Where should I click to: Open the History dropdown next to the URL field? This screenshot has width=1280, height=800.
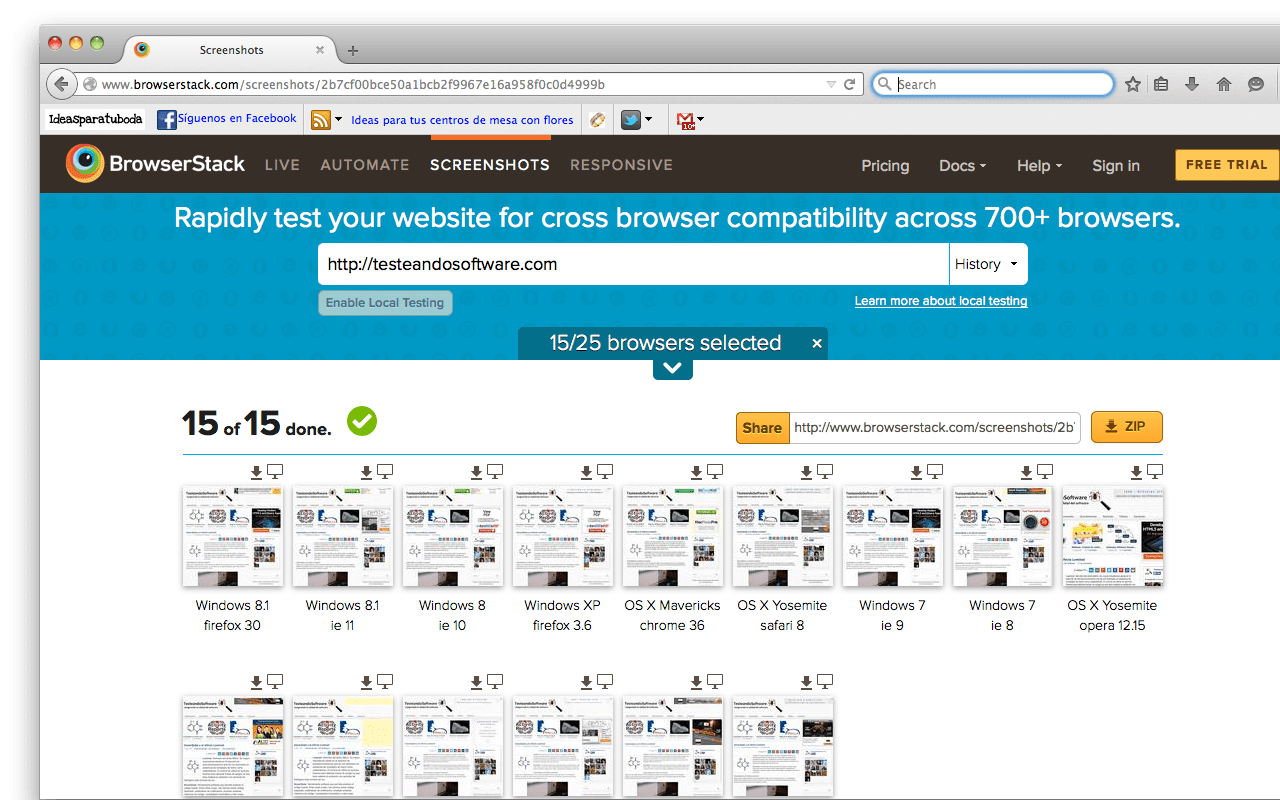click(987, 264)
